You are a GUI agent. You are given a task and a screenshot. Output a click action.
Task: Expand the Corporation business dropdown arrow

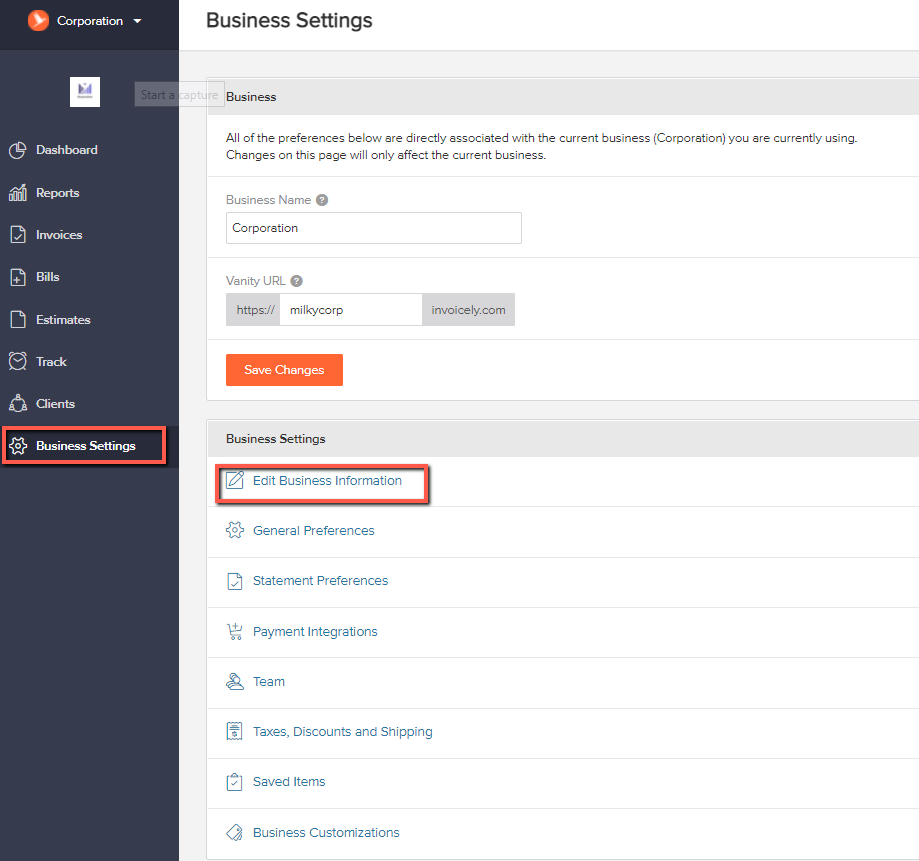coord(137,21)
